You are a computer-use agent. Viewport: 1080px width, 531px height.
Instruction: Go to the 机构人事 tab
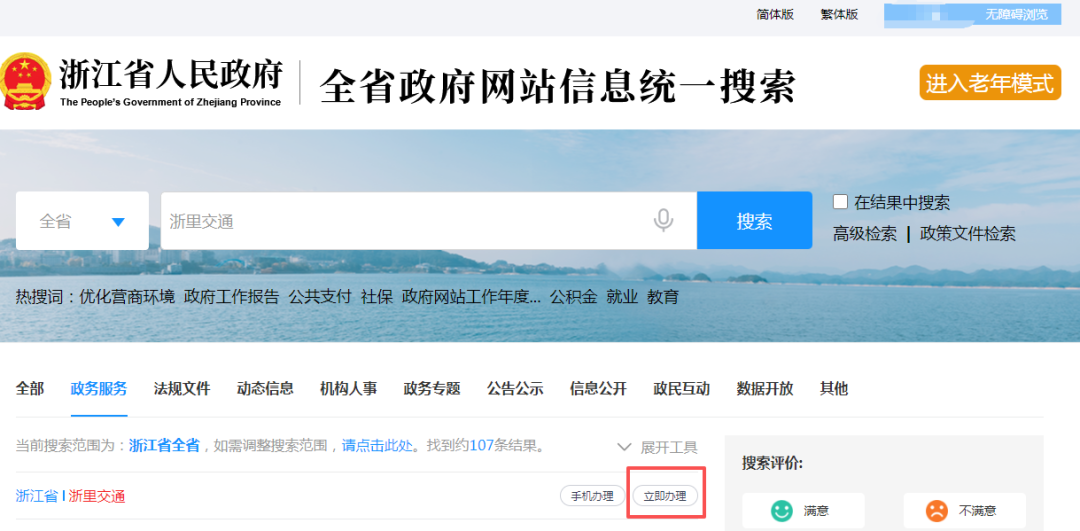click(x=349, y=388)
